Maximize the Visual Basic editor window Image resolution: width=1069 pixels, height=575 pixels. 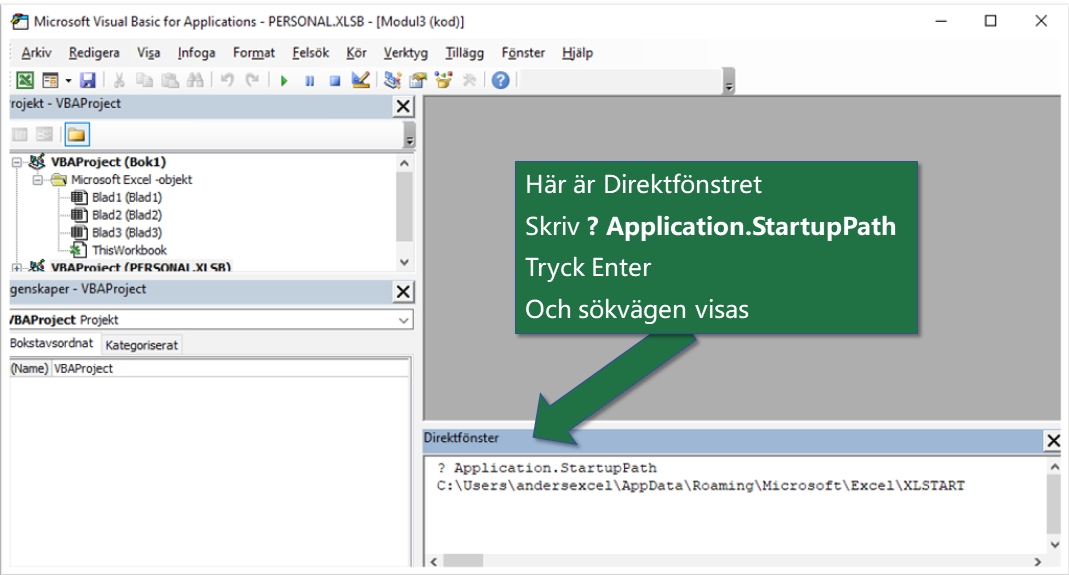click(x=991, y=21)
